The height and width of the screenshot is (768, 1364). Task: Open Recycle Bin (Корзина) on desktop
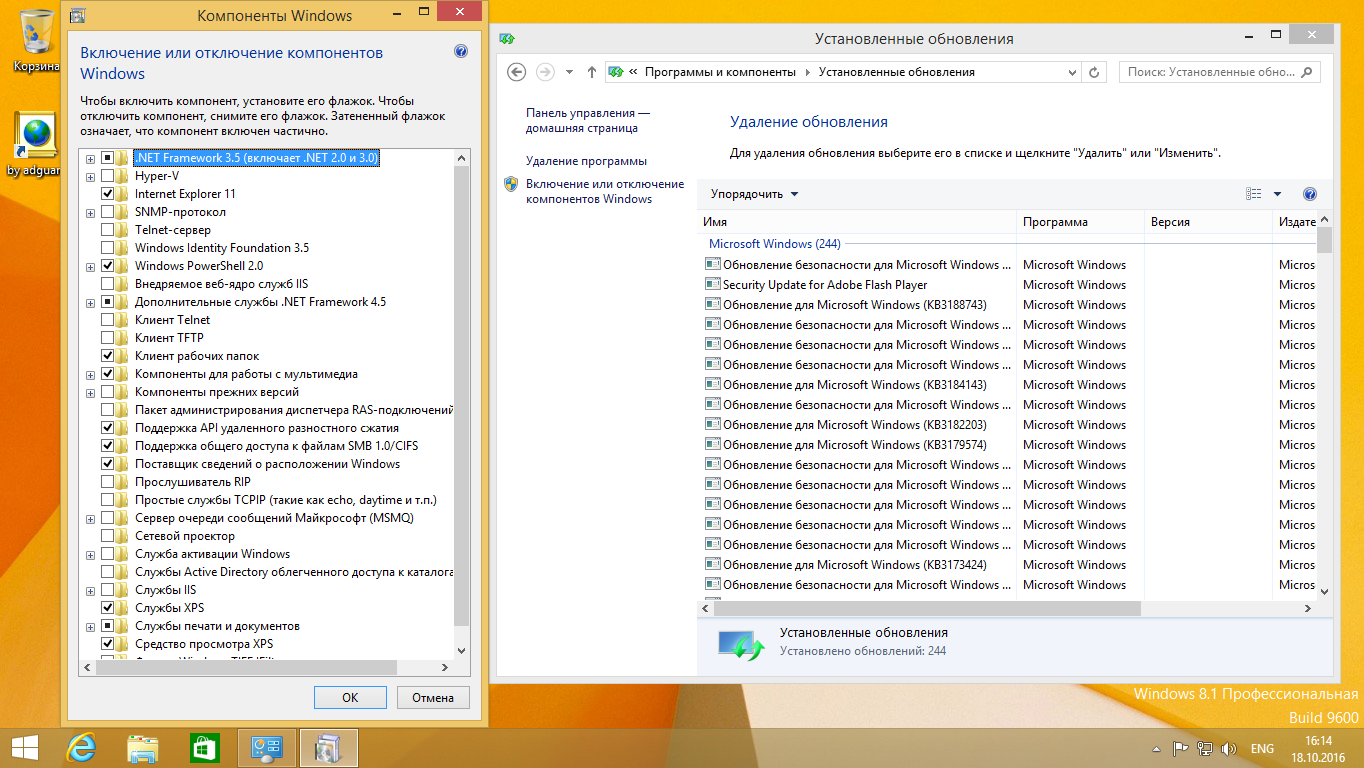[38, 38]
